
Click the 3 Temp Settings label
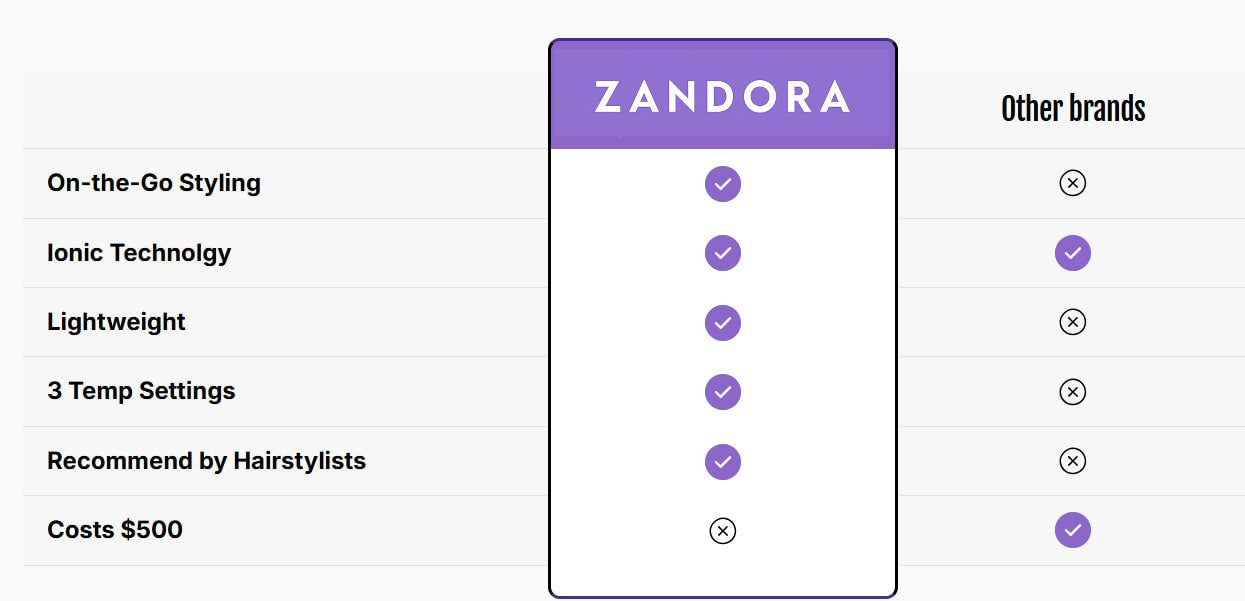pyautogui.click(x=141, y=391)
